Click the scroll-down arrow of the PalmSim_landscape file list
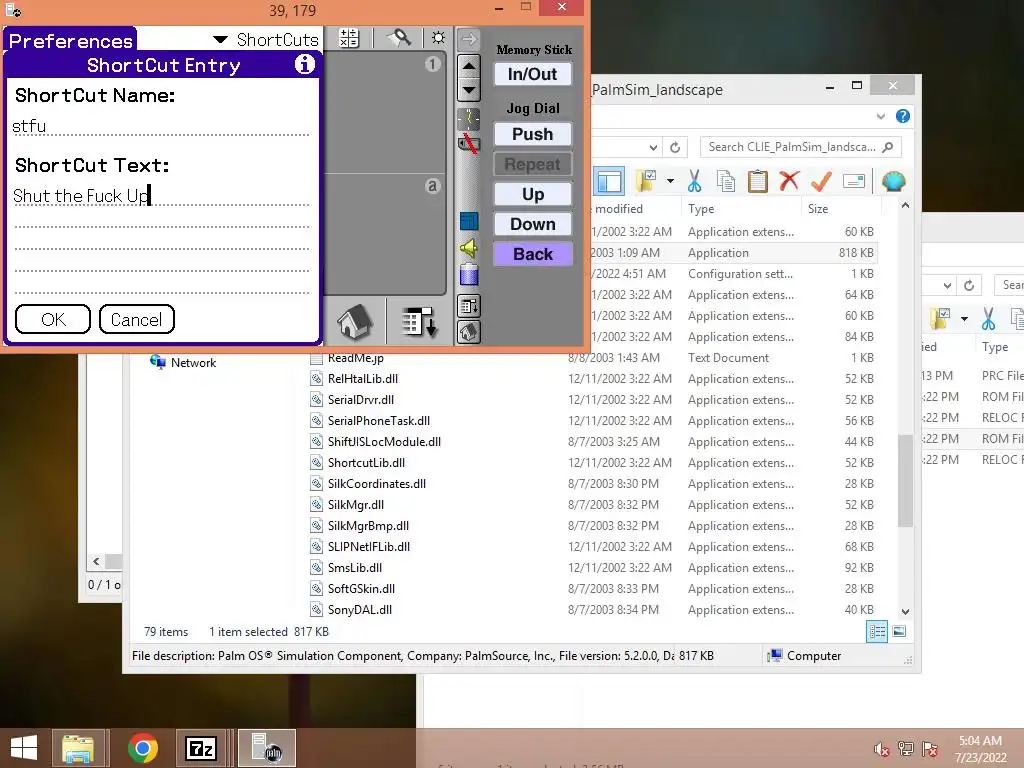Image resolution: width=1024 pixels, height=768 pixels. click(905, 612)
